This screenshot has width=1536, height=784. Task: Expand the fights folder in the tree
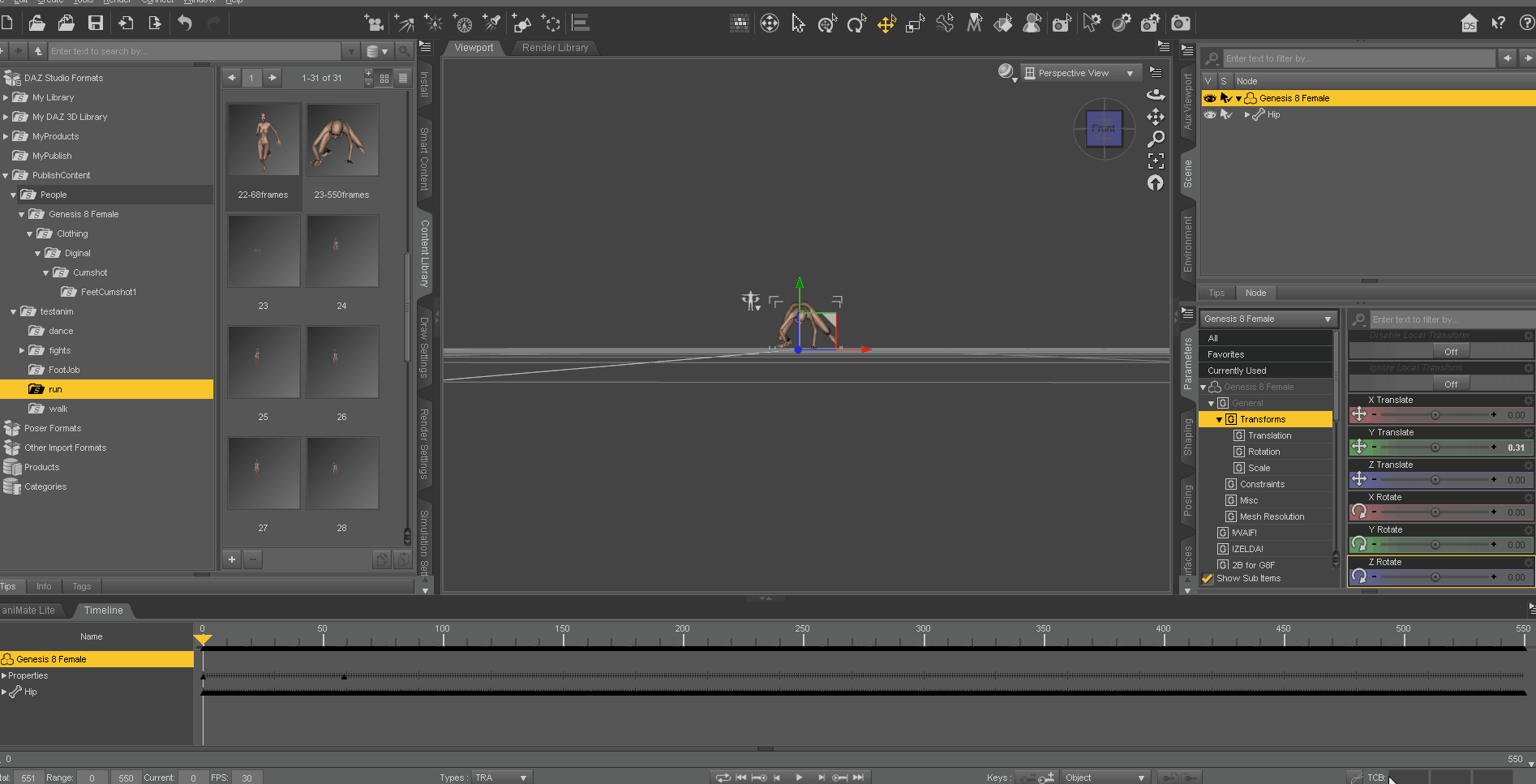22,350
